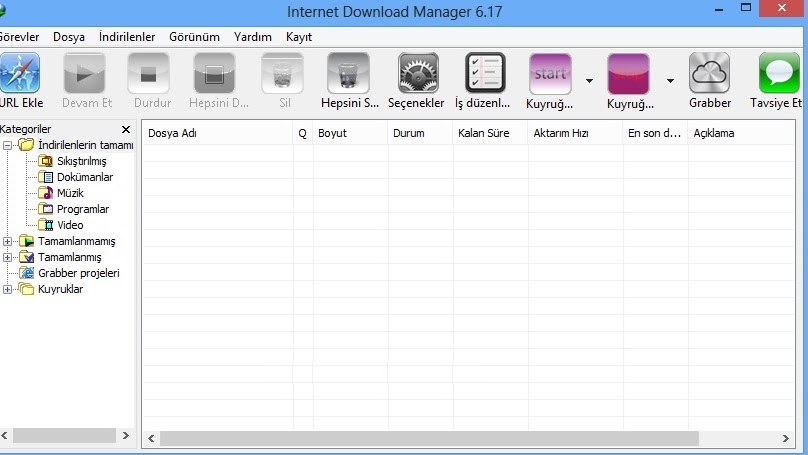Sort by Durum column header
Viewport: 808px width, 455px height.
pos(420,133)
